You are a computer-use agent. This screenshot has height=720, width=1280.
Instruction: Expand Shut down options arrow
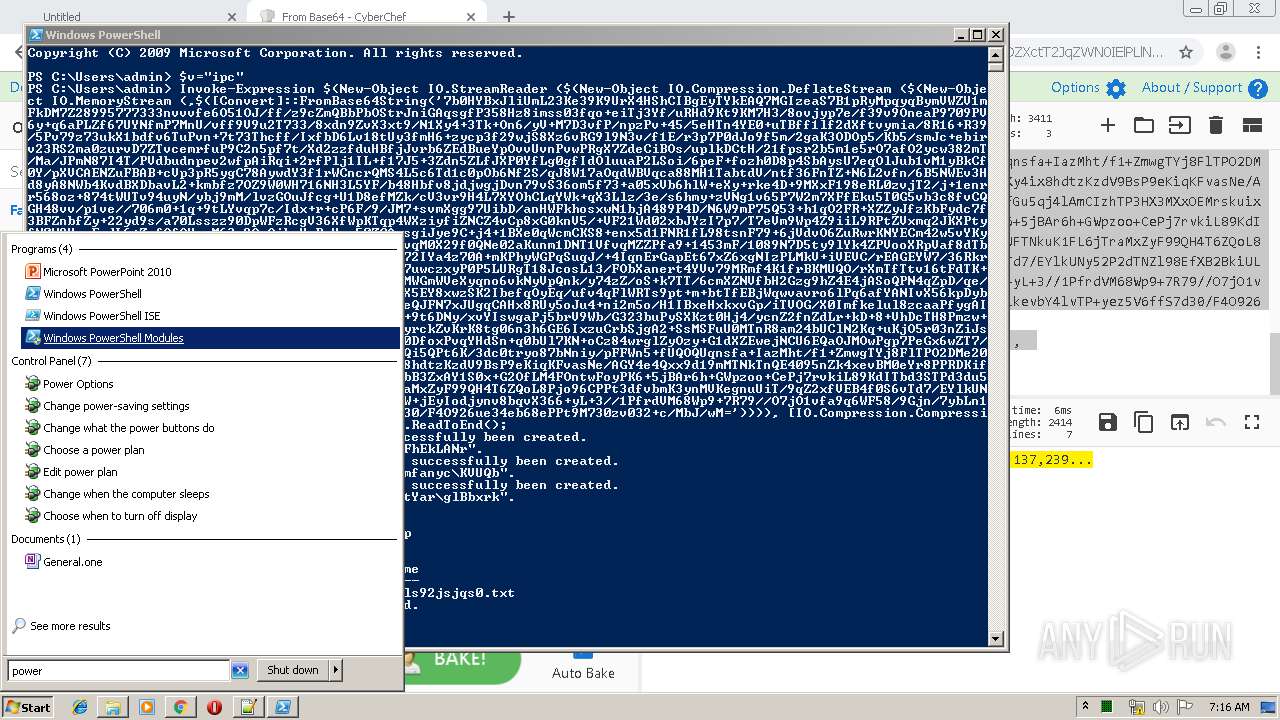pyautogui.click(x=335, y=670)
